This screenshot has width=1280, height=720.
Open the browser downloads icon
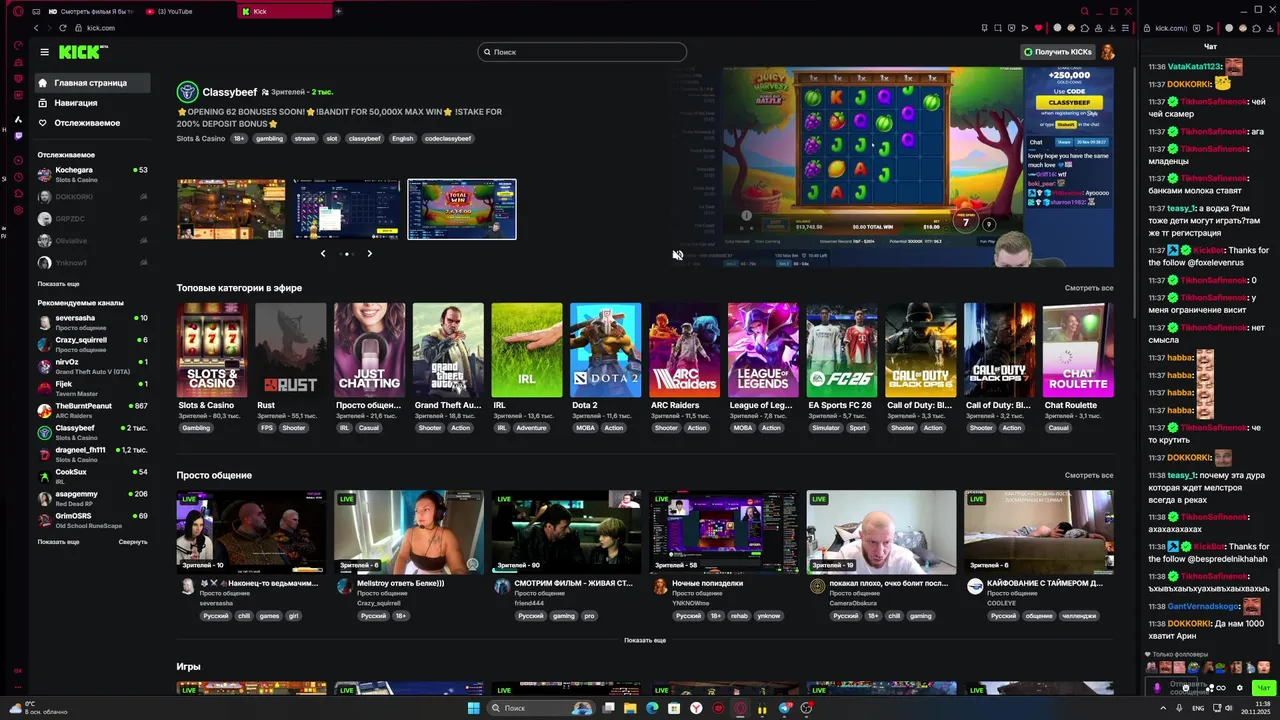coord(1111,28)
